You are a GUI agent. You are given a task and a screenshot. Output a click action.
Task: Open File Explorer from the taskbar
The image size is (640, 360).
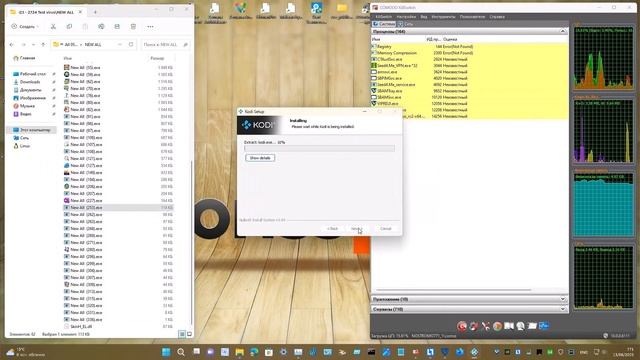coord(240,352)
